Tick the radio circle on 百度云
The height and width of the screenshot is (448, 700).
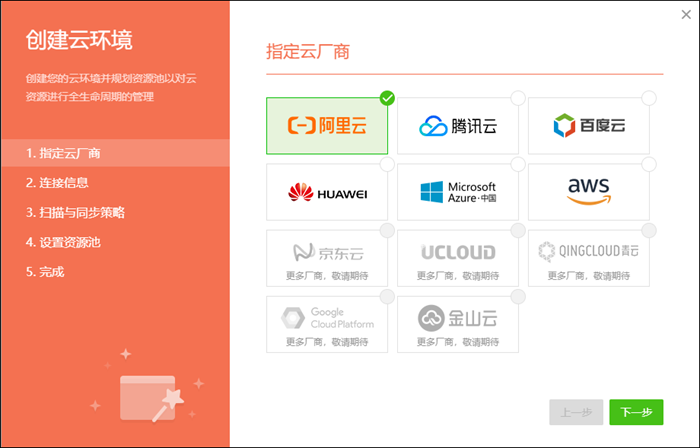[x=649, y=98]
